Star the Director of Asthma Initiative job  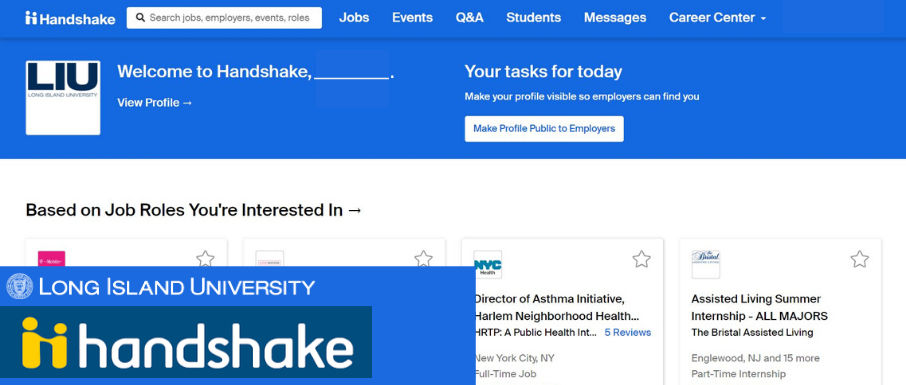tap(641, 258)
